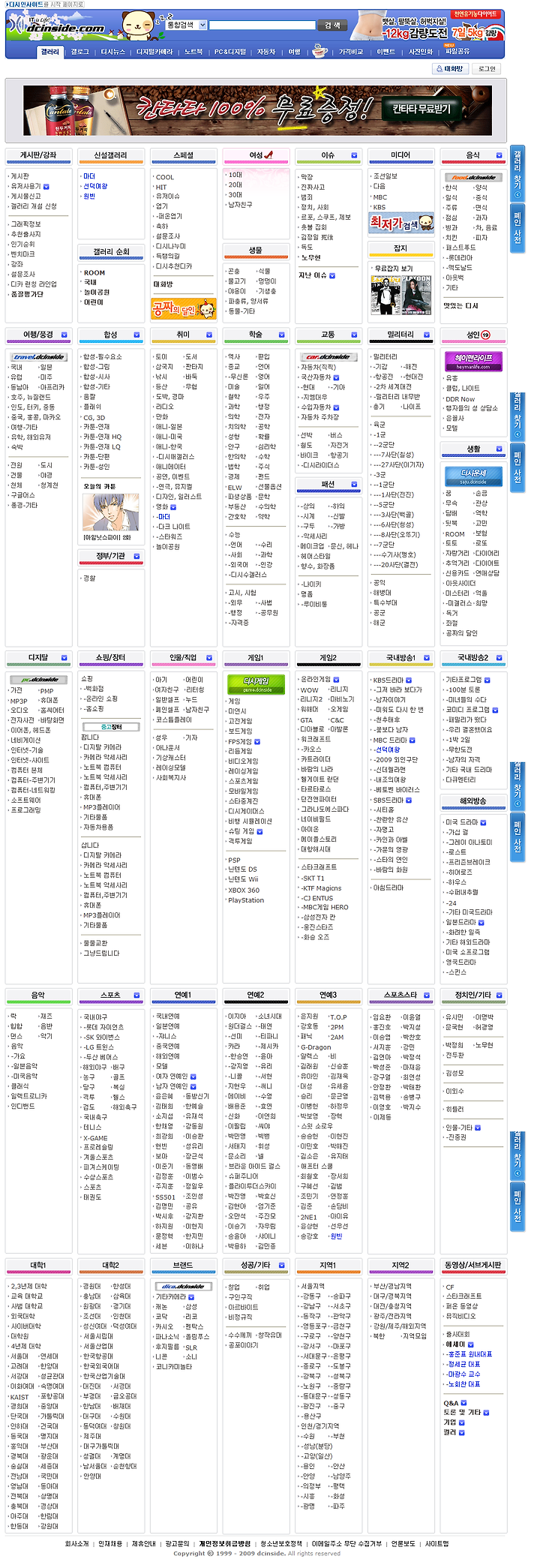Screen dimensions: 540x1568
Task: Expand arrow beside KBS드라마
Action: tap(409, 680)
